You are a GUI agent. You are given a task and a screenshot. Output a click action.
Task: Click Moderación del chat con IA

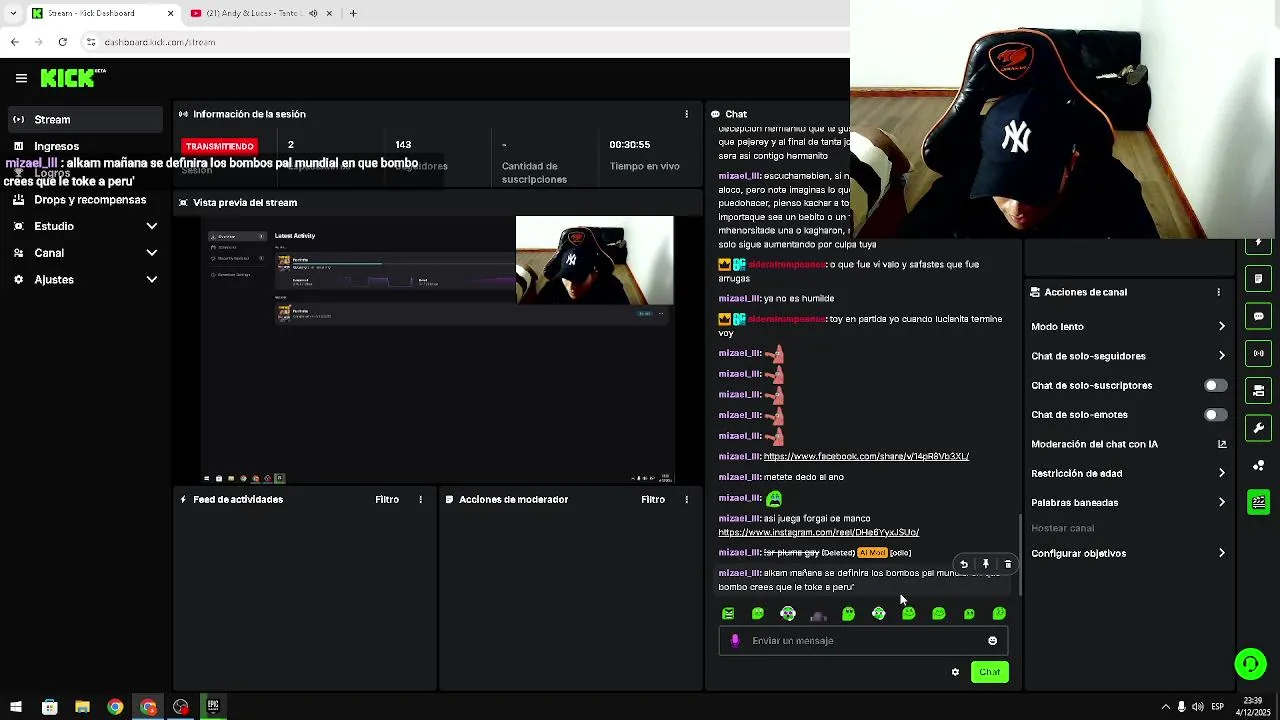tap(1094, 444)
